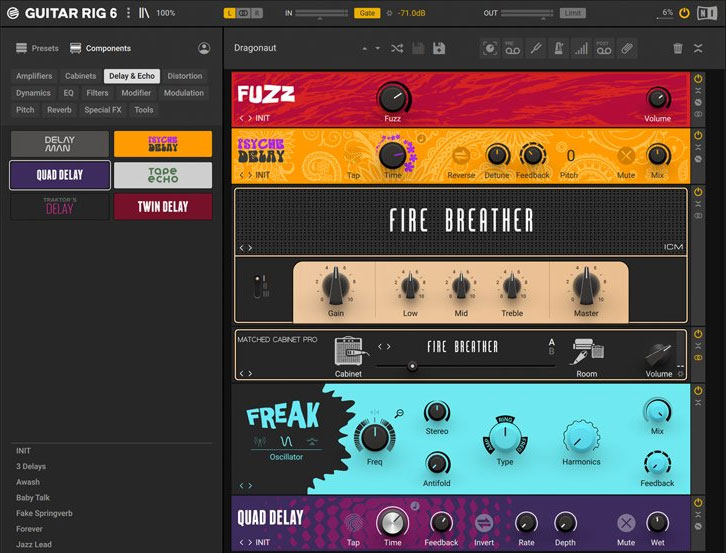This screenshot has width=726, height=553.
Task: Click the Cabinet icon in Matched Cabinet Pro
Action: coord(350,351)
